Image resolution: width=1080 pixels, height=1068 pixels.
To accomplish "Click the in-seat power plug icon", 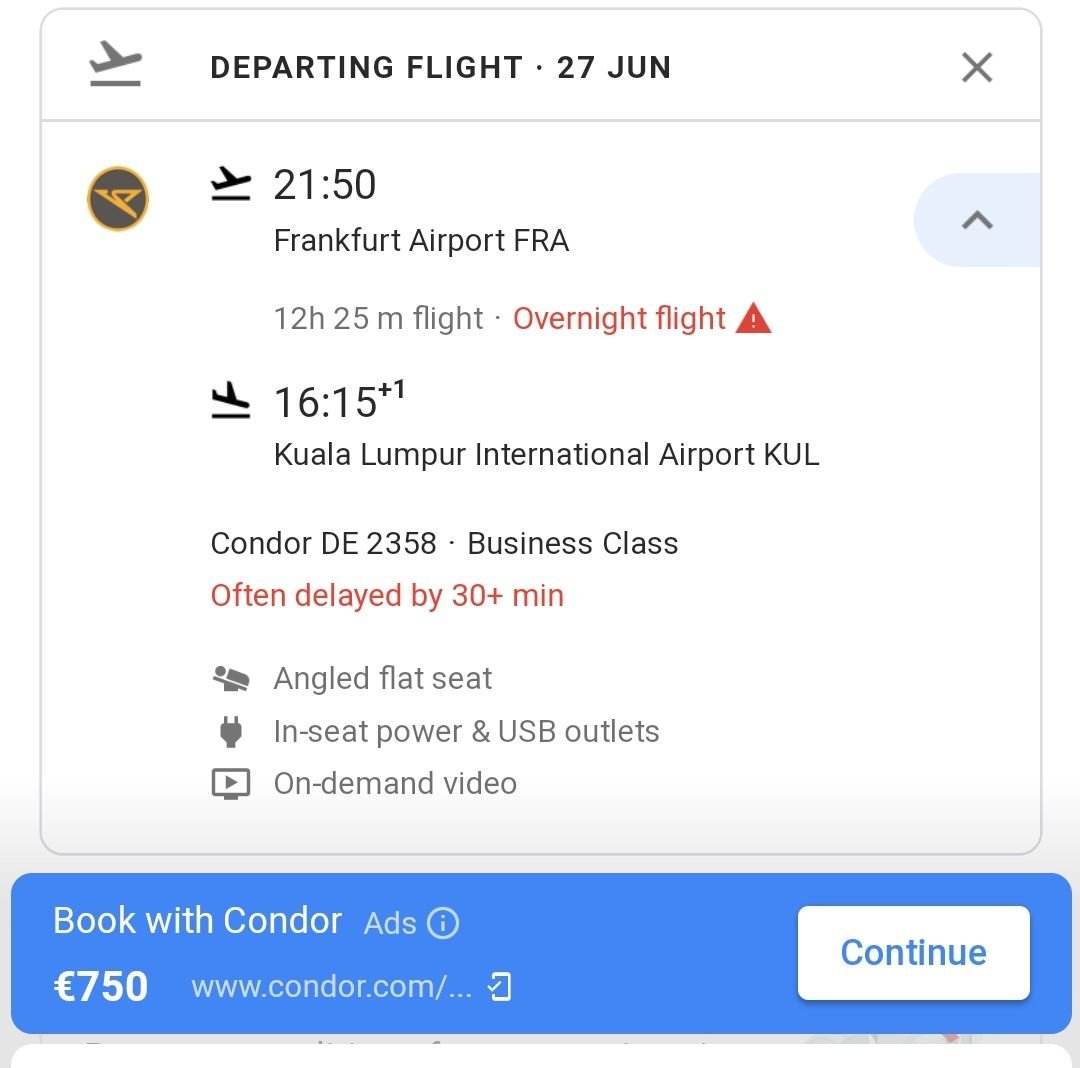I will (x=231, y=731).
